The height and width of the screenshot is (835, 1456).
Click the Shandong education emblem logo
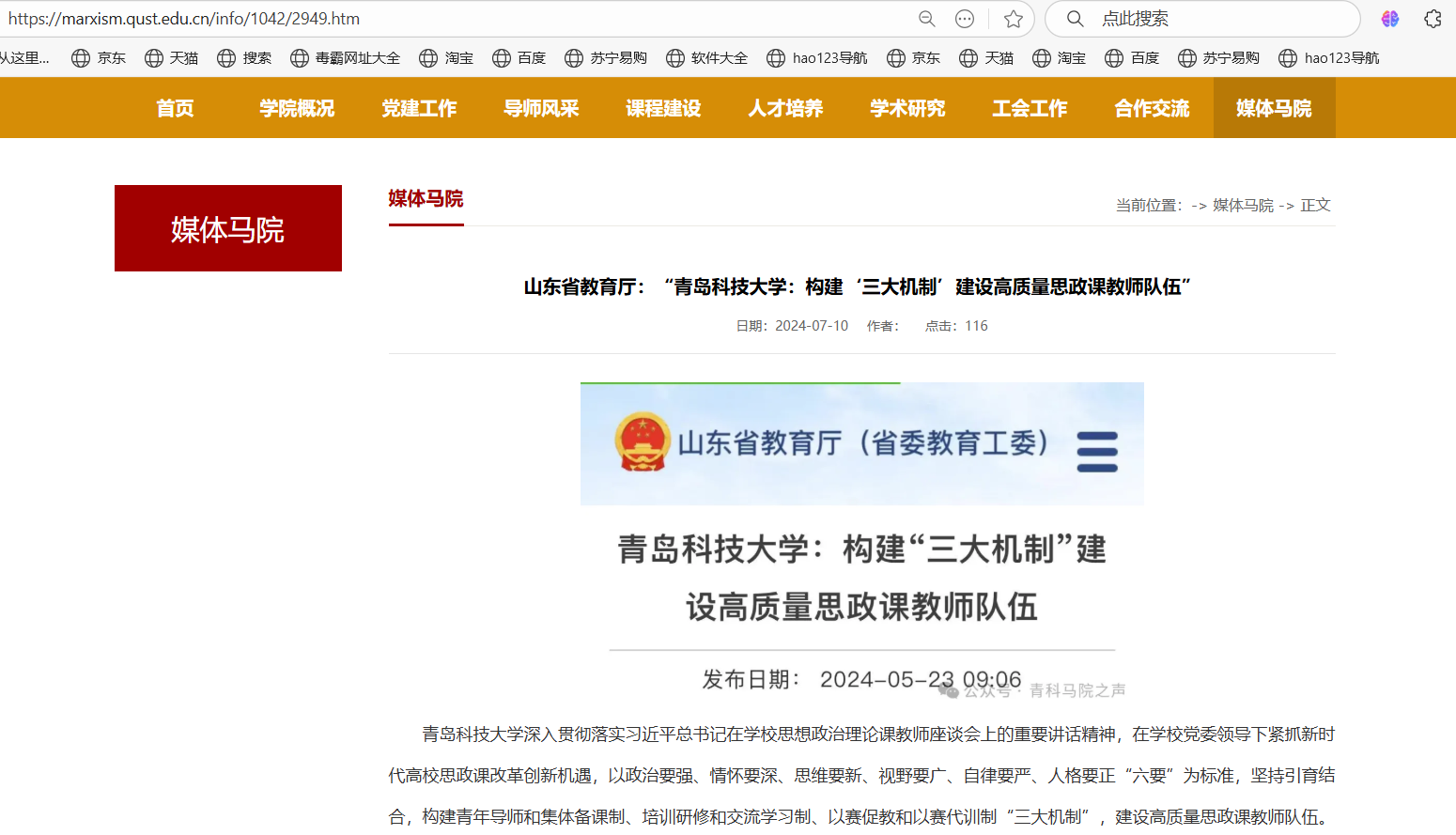[643, 442]
